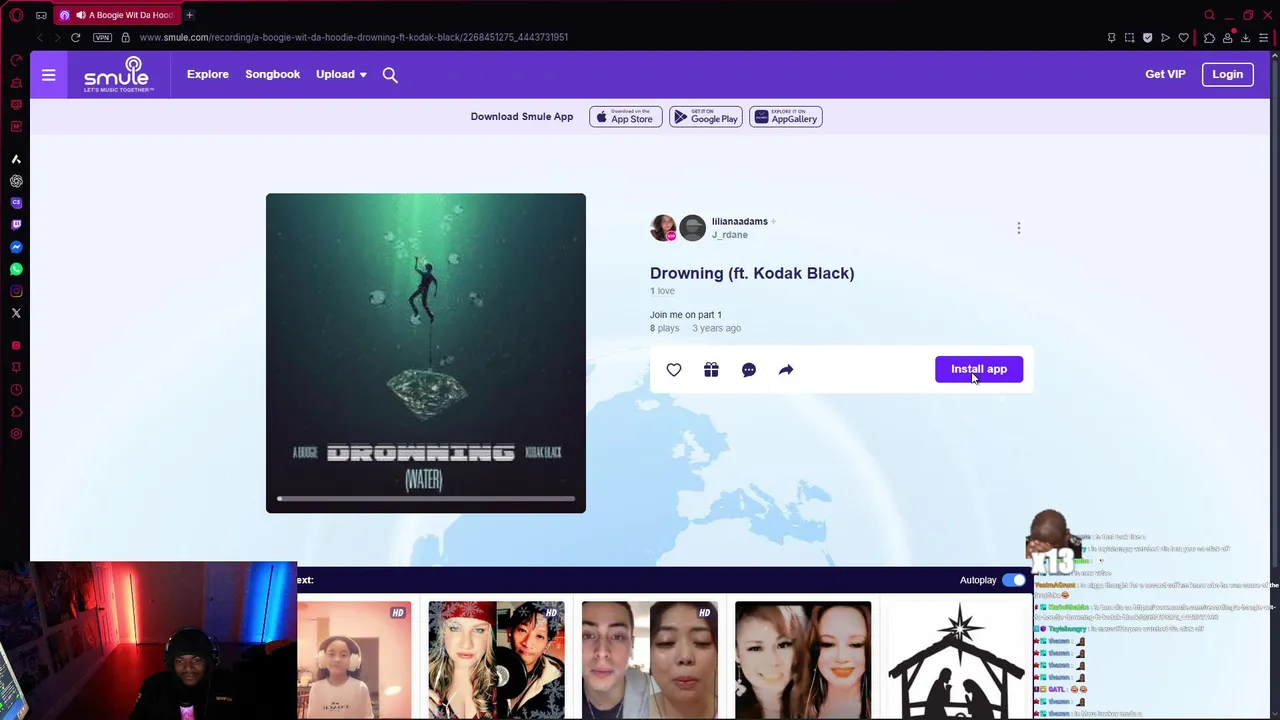This screenshot has width=1280, height=720.
Task: Open next video with Santa hat woman
Action: click(496, 660)
